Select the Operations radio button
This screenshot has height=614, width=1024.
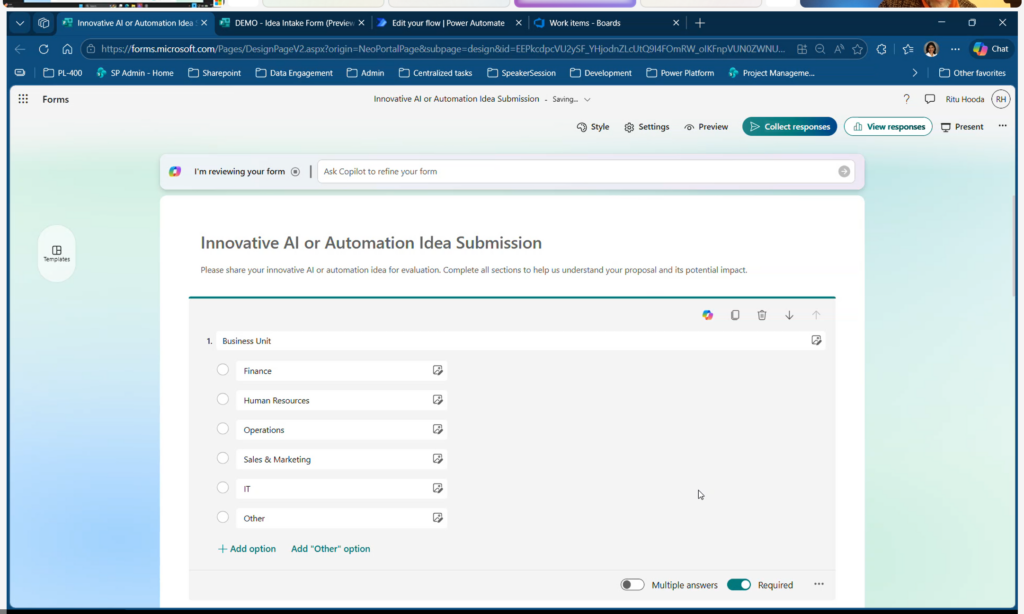[x=223, y=429]
